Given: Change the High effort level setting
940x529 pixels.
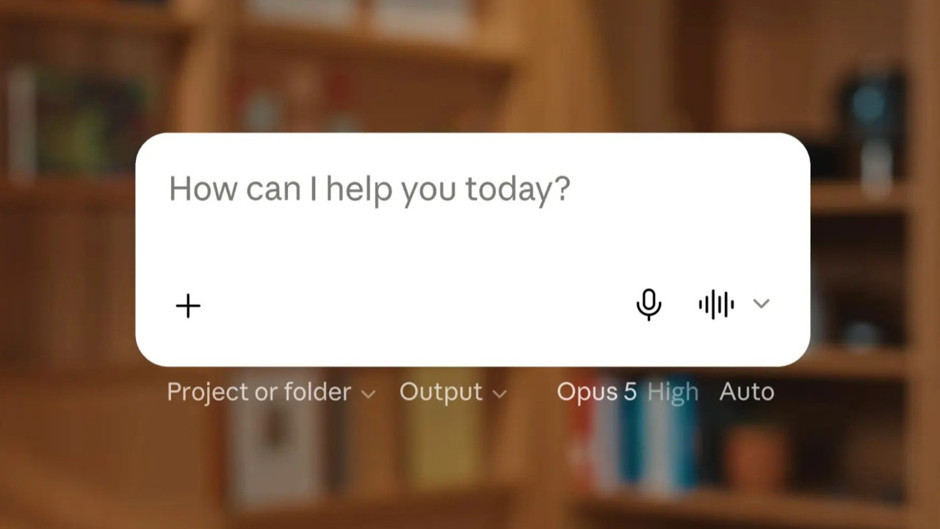Looking at the screenshot, I should coord(673,392).
